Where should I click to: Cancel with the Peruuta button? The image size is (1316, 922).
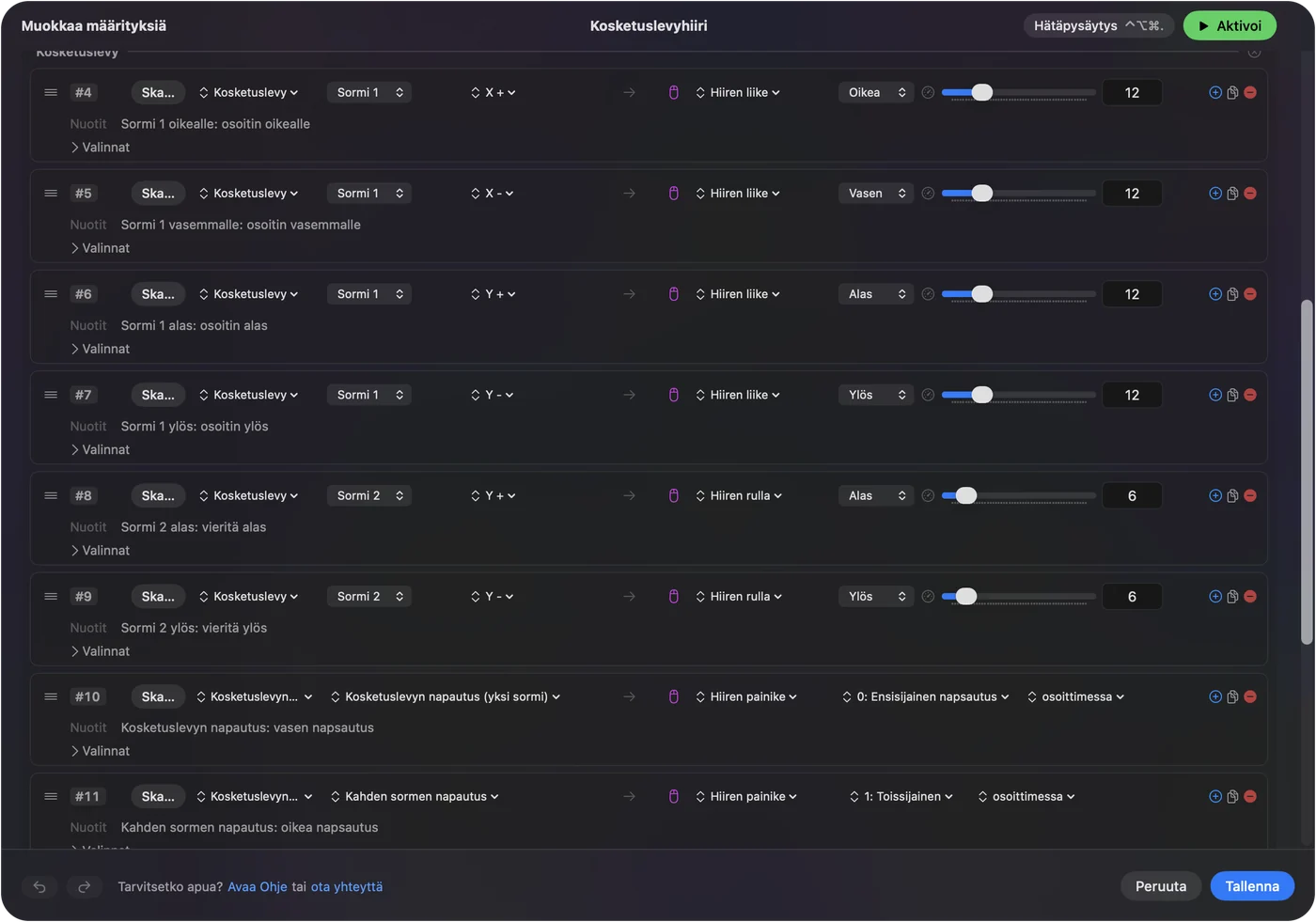pos(1161,886)
